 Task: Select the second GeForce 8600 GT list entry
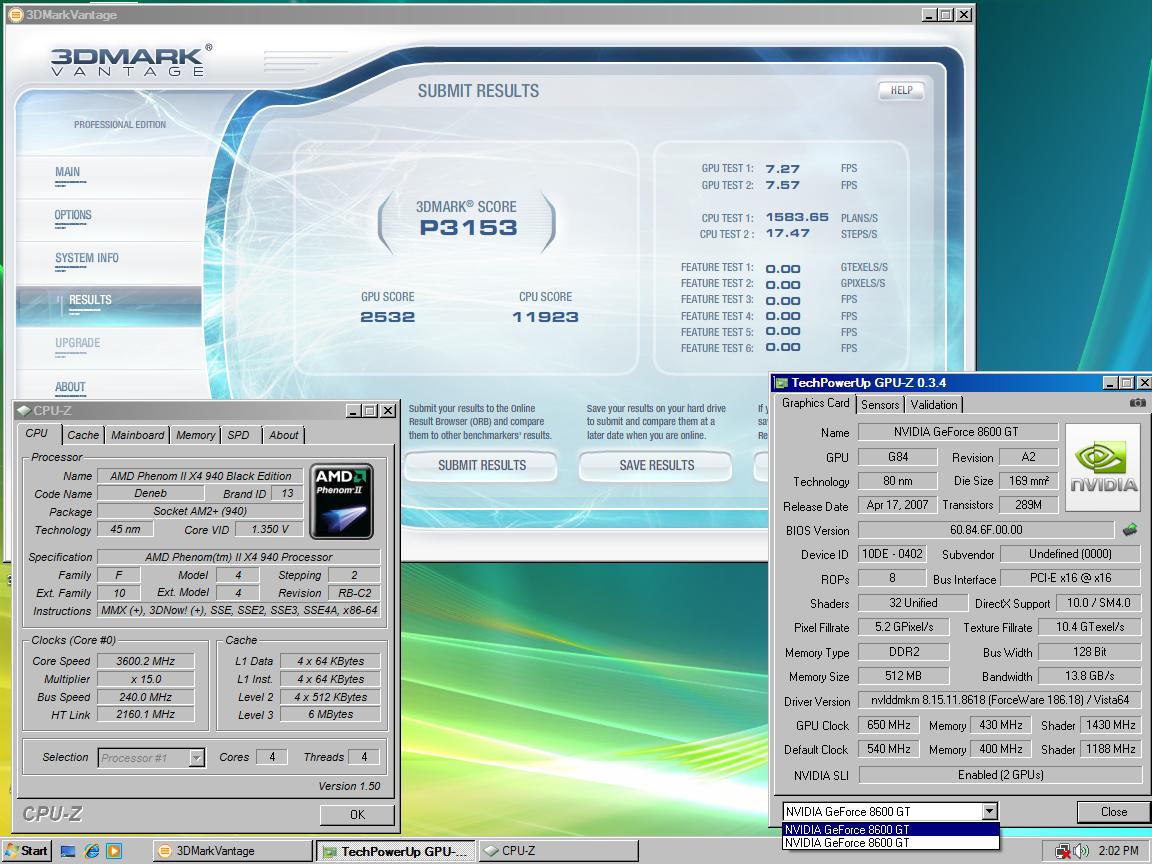890,843
